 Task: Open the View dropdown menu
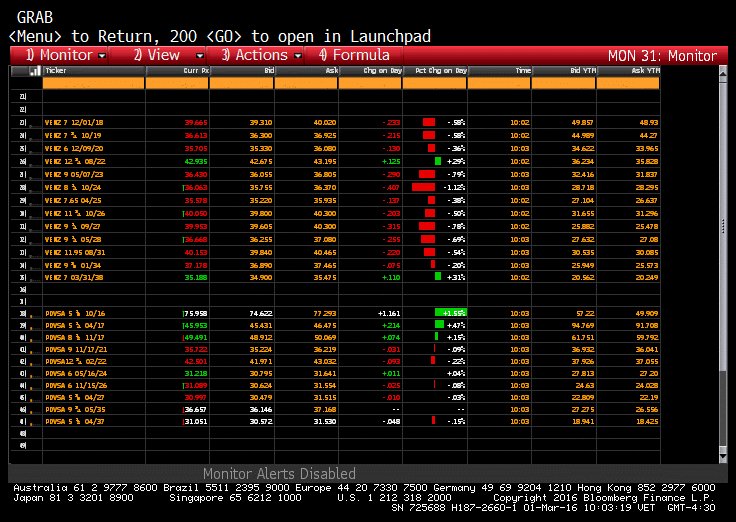pos(157,55)
